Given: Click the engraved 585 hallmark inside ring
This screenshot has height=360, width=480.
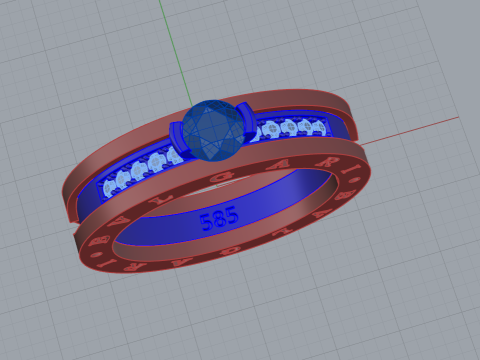Looking at the screenshot, I should (x=219, y=219).
